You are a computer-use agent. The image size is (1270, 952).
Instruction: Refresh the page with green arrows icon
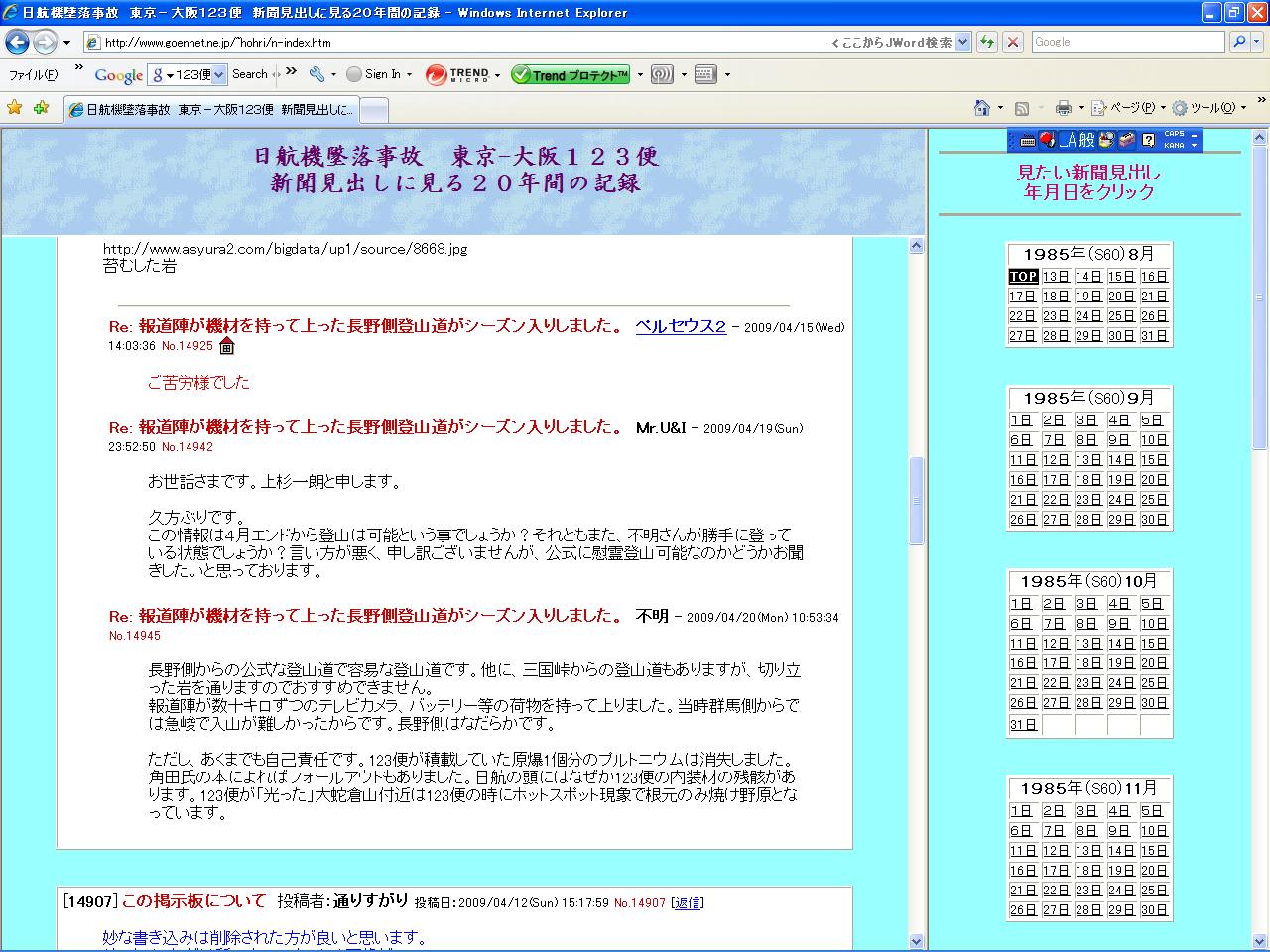click(986, 42)
